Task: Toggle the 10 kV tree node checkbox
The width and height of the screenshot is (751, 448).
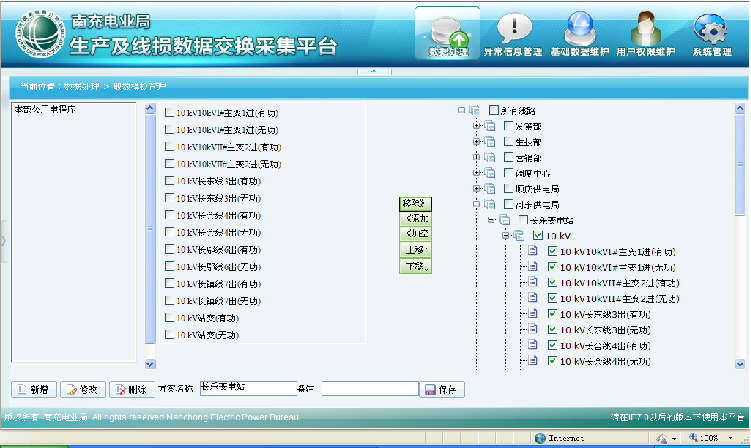Action: click(x=539, y=235)
